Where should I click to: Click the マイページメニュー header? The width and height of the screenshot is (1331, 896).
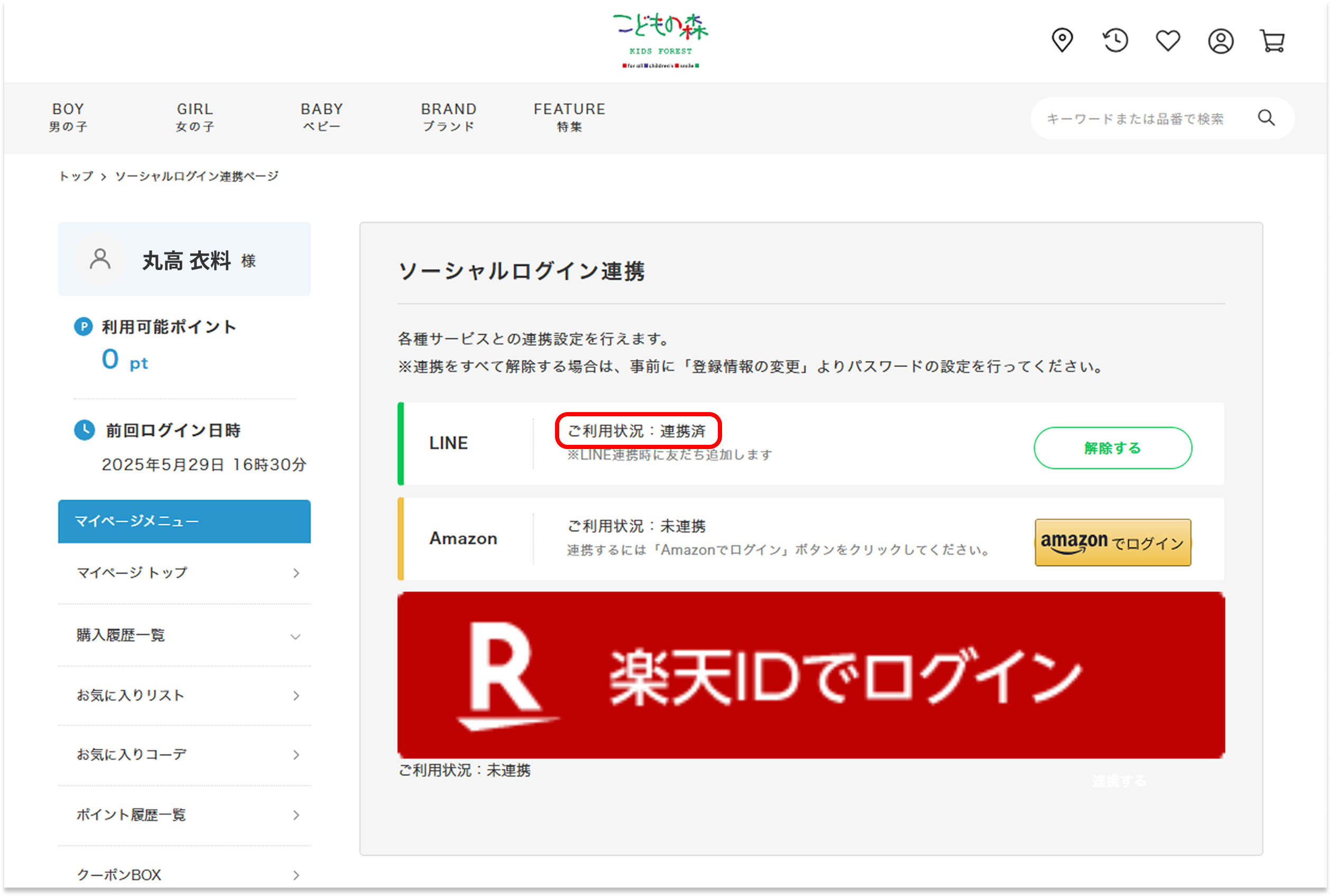(184, 521)
